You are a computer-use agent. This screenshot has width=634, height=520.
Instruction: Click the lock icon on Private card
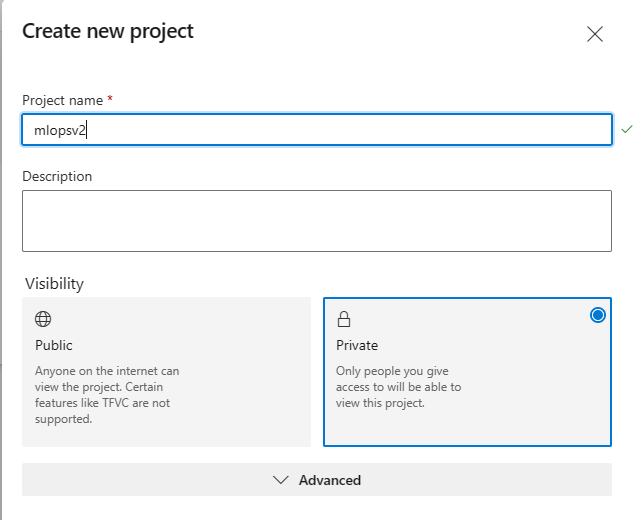click(344, 320)
